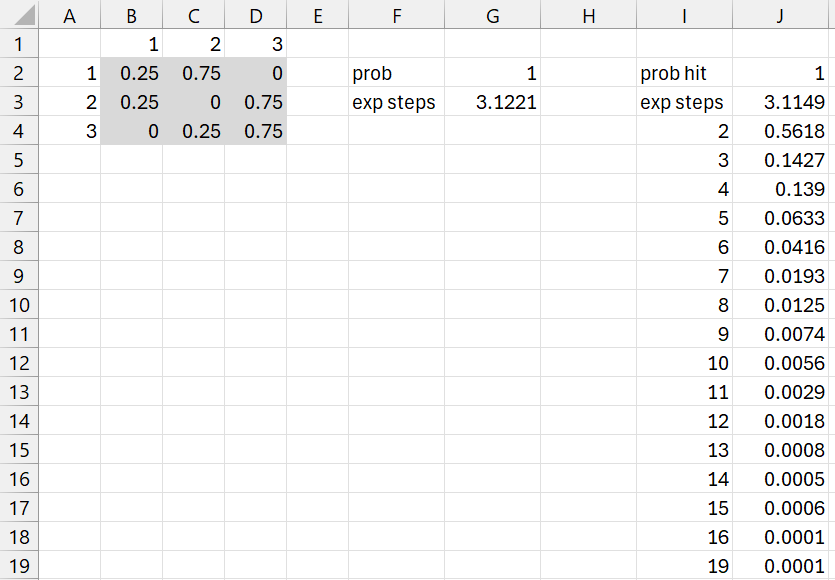Screen dimensions: 835x580
Task: Select row 3 header
Action: point(19,101)
